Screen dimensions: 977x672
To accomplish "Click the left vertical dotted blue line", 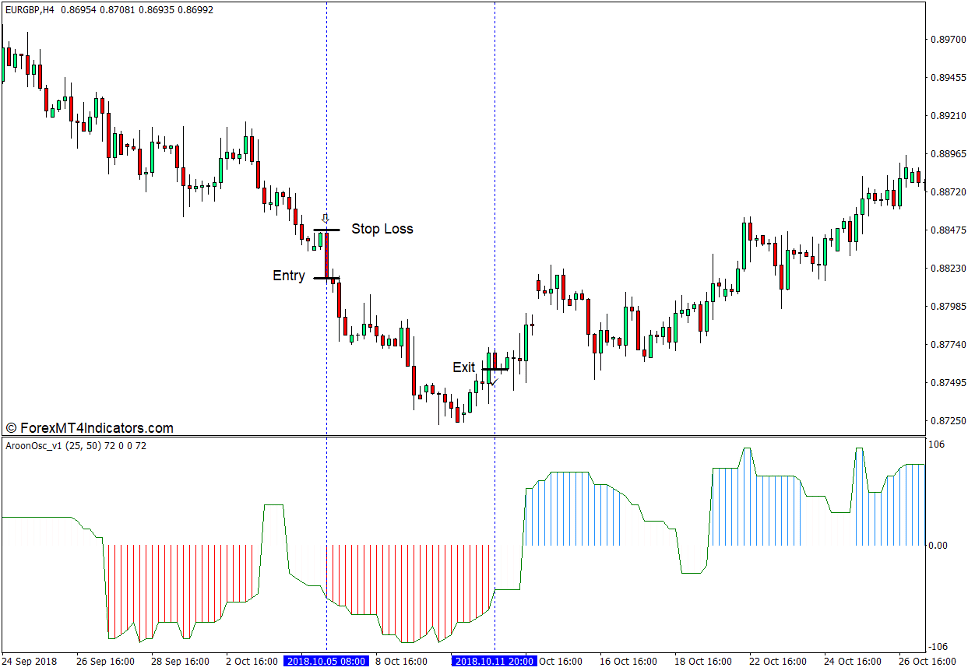I will (326, 120).
